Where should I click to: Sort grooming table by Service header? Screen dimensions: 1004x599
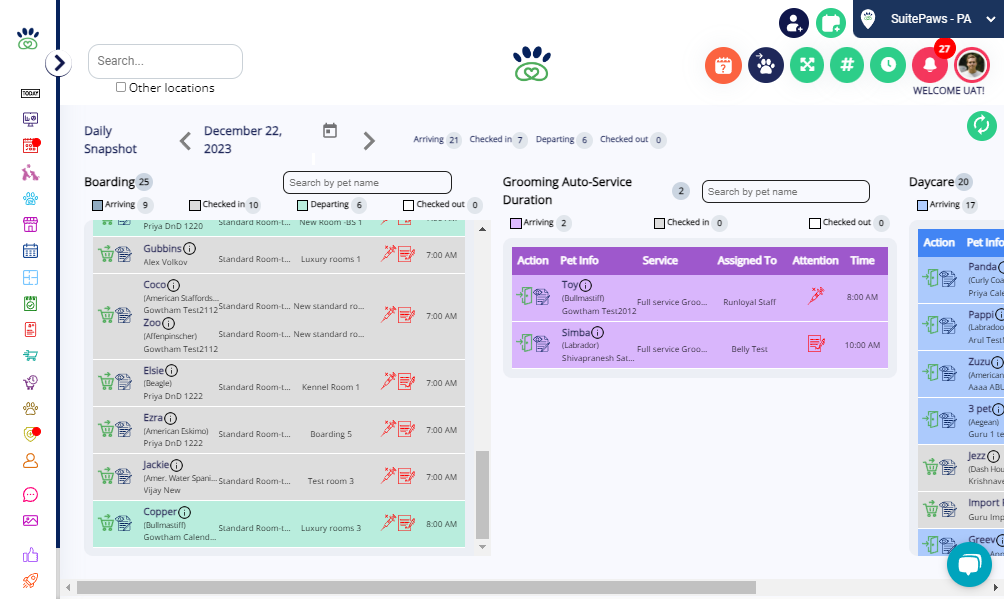pos(660,261)
